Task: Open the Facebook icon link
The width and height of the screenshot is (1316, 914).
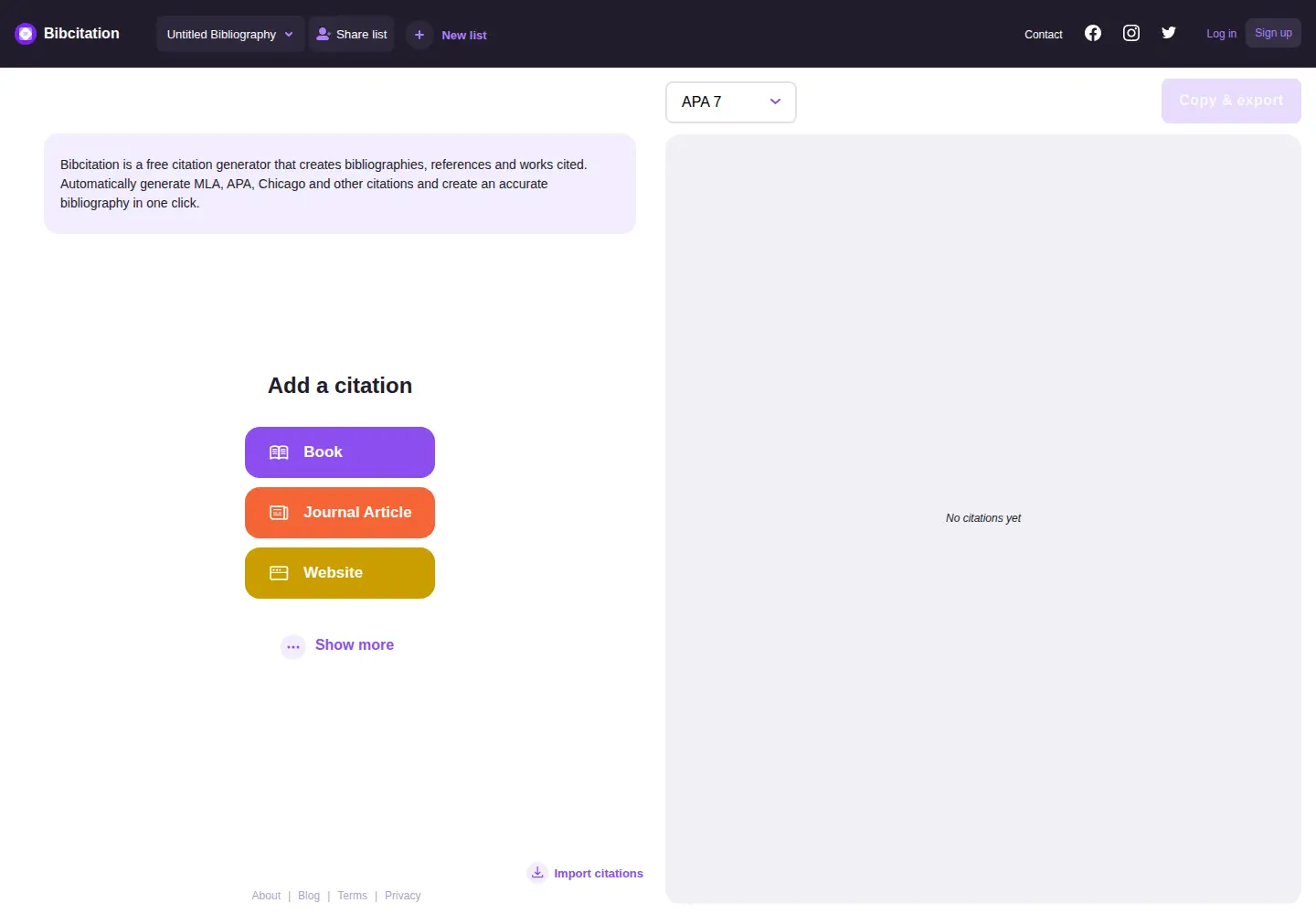Action: coord(1093,33)
